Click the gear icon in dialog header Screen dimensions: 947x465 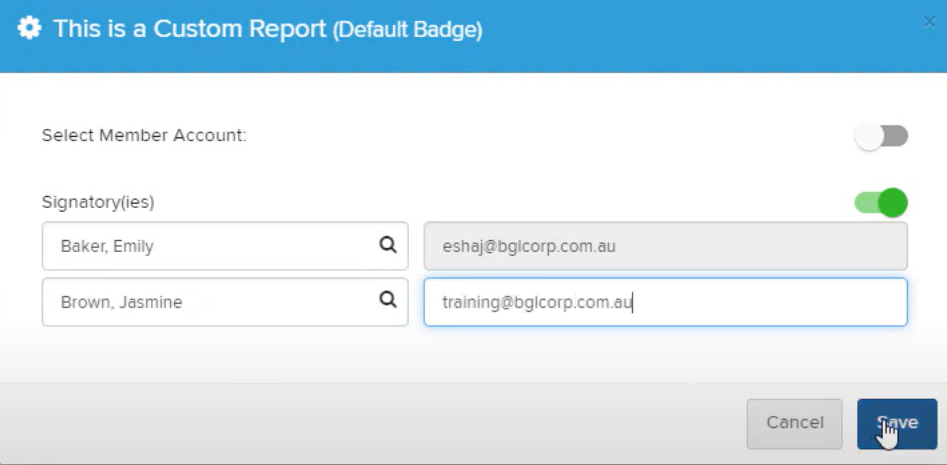[29, 28]
